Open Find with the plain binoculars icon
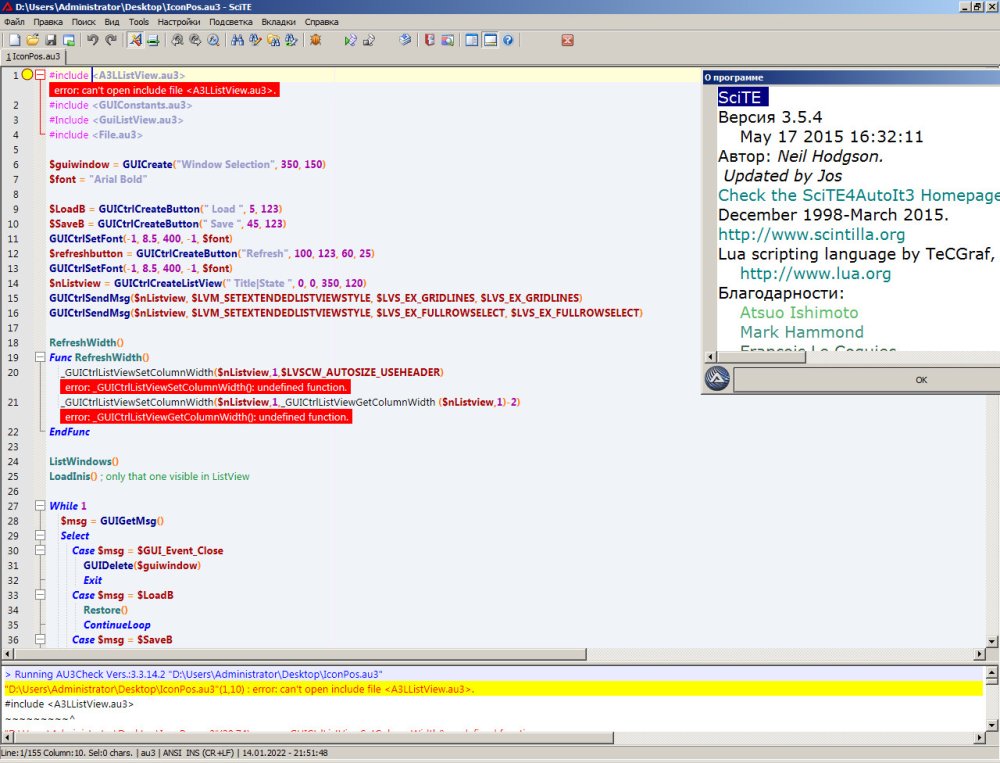The width and height of the screenshot is (1000, 763). coord(237,40)
